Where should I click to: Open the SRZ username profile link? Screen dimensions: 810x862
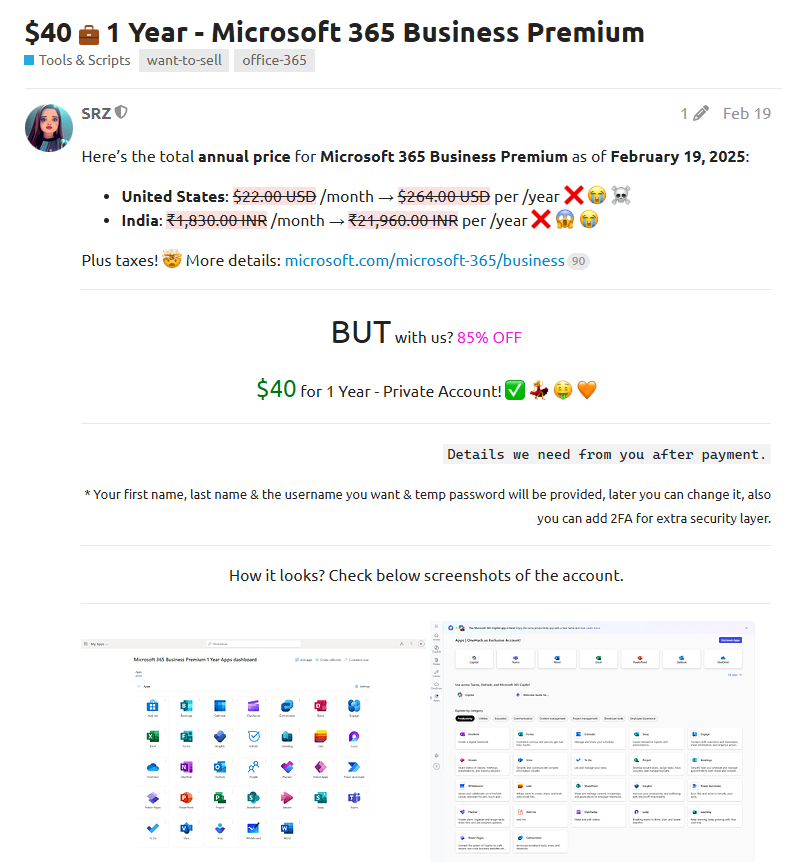[x=96, y=113]
